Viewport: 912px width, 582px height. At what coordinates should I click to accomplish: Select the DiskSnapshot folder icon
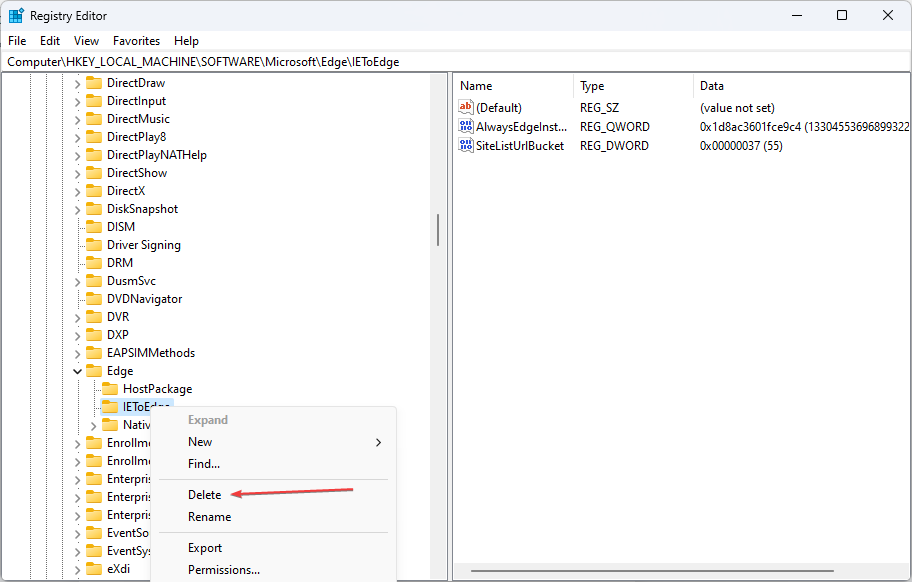click(x=94, y=209)
